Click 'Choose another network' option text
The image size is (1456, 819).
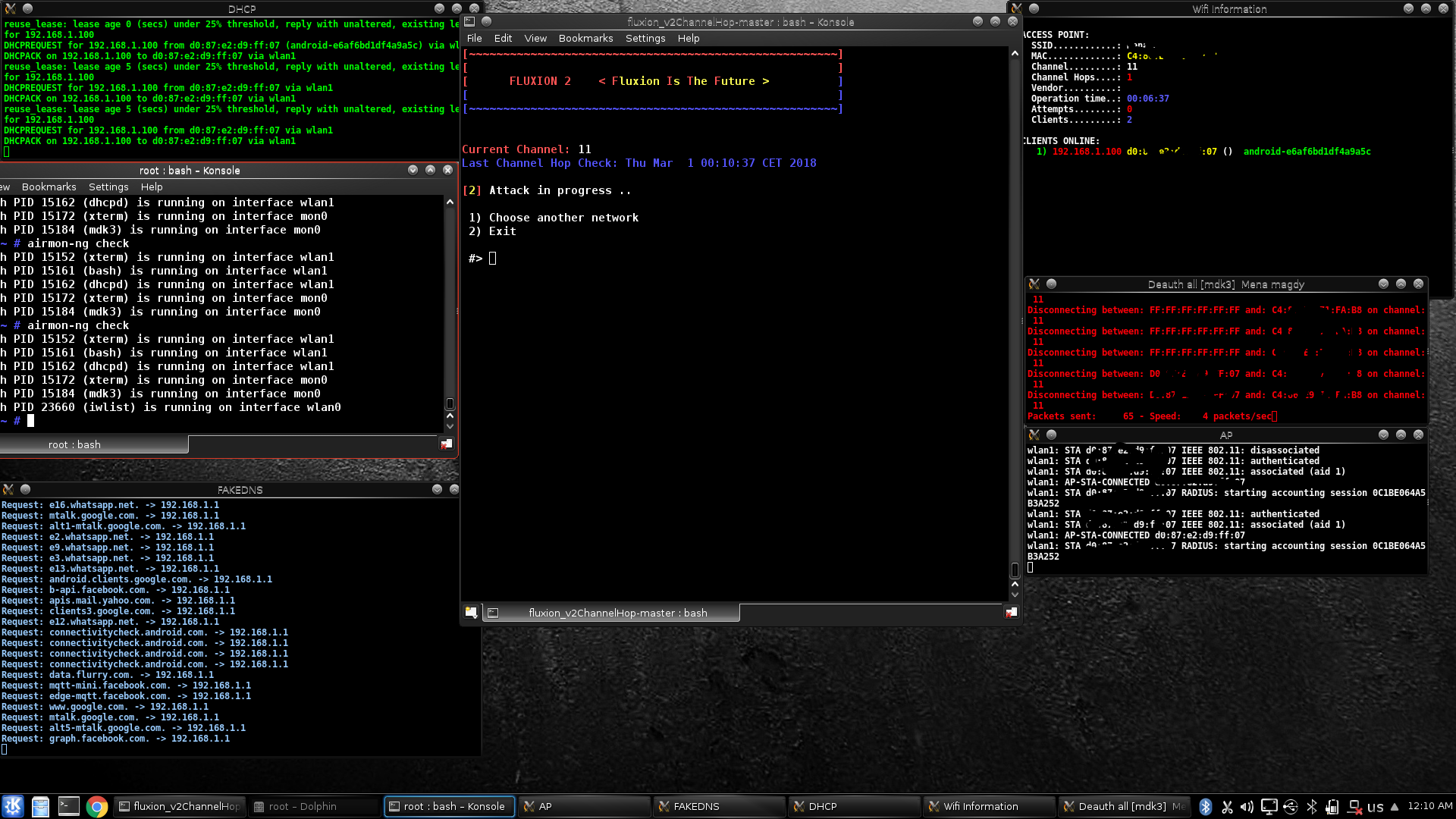click(x=563, y=218)
